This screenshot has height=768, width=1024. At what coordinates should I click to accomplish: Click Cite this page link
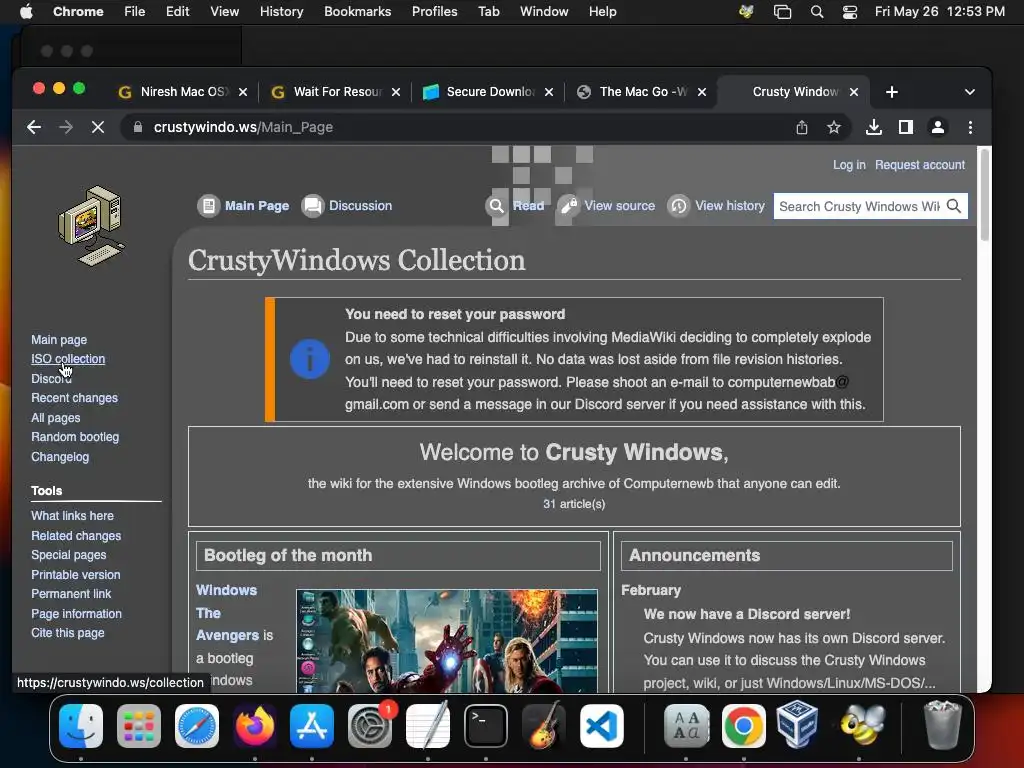coord(68,633)
